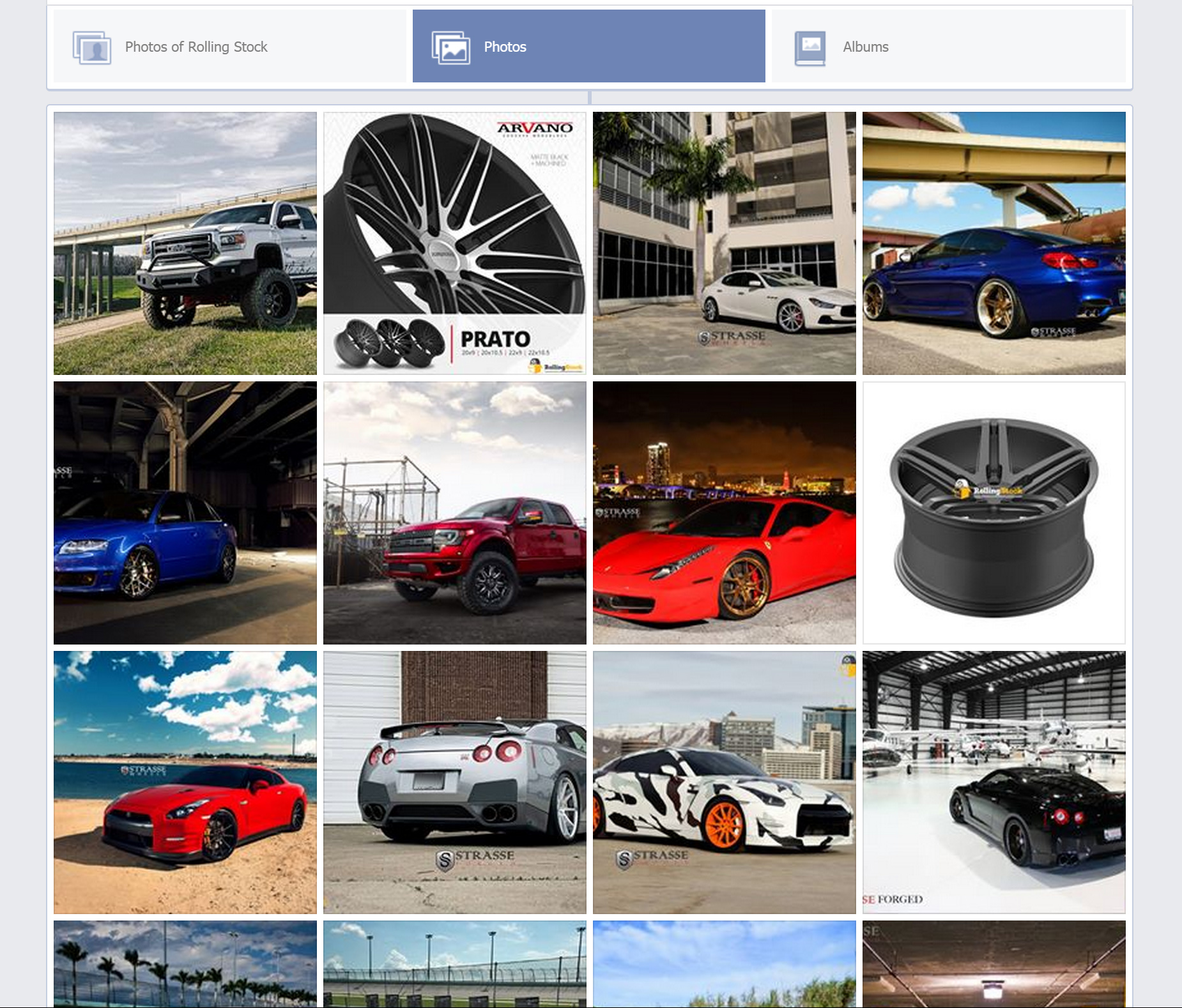1182x1008 pixels.
Task: View the parking garage ceiling light photo
Action: click(x=994, y=964)
